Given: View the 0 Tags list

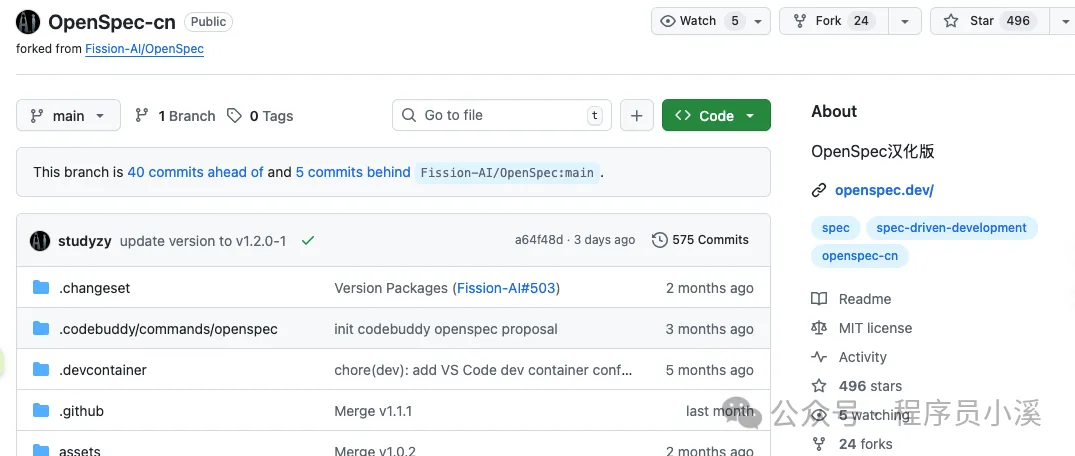Looking at the screenshot, I should coord(260,116).
